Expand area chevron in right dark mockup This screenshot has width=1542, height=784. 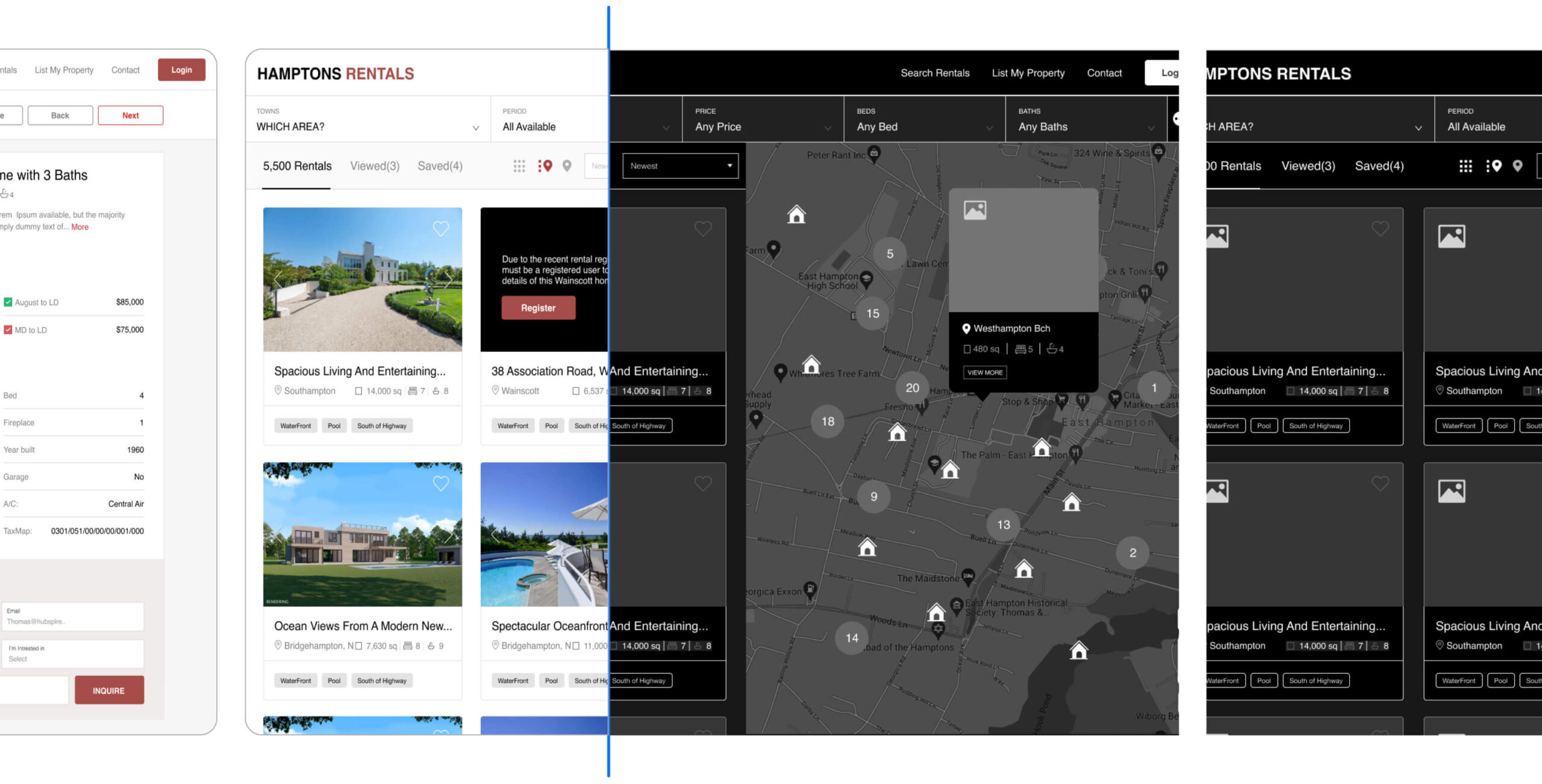tap(1418, 128)
